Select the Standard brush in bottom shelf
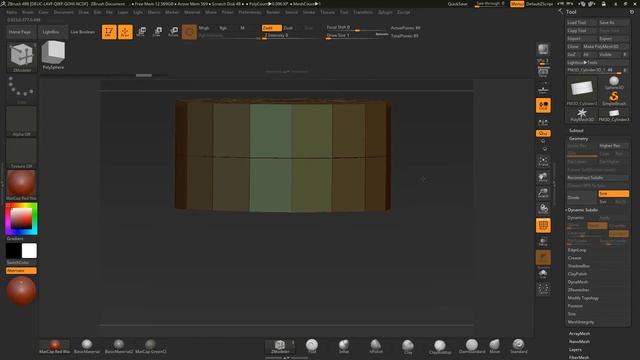The height and width of the screenshot is (360, 640). (519, 346)
